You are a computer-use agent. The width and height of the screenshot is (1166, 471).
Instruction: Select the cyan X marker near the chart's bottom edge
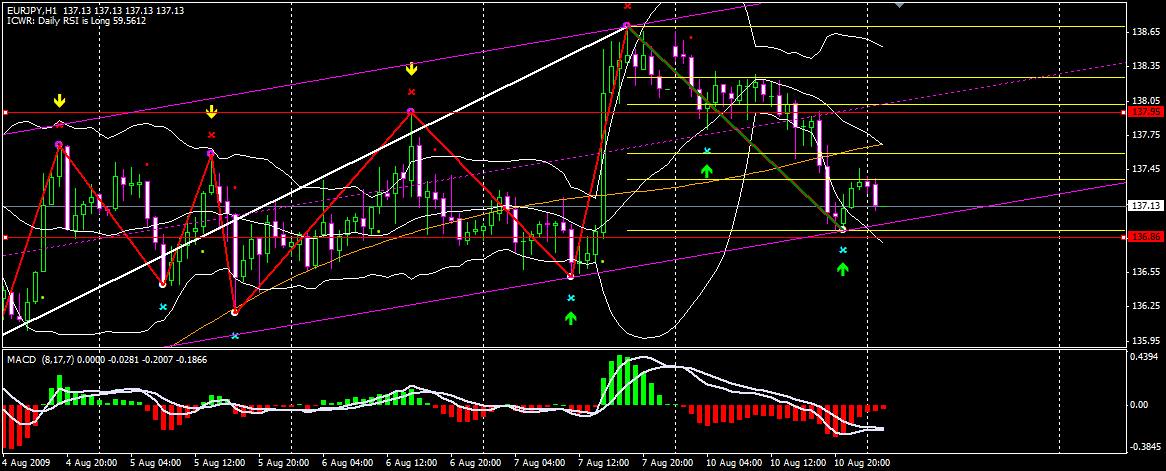(x=235, y=336)
